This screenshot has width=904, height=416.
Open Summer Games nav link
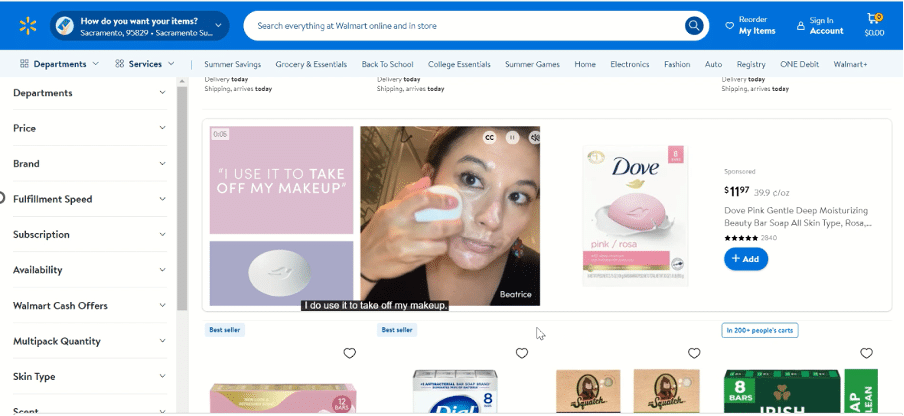(532, 65)
